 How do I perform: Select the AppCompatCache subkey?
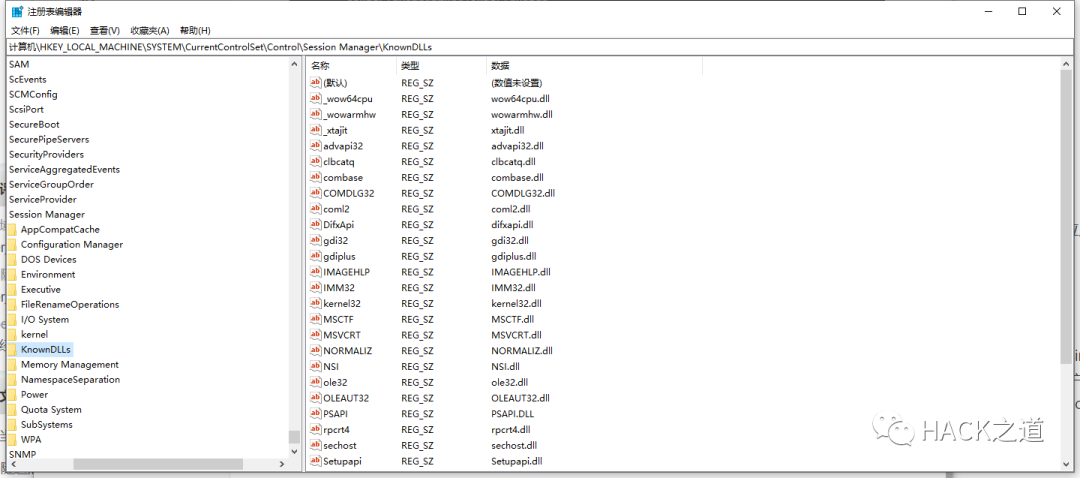[60, 229]
